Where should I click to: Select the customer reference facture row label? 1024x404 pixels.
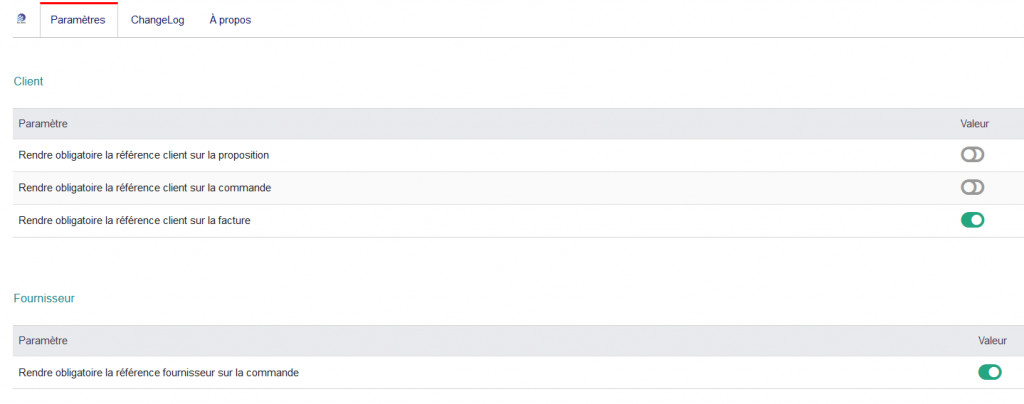(134, 220)
